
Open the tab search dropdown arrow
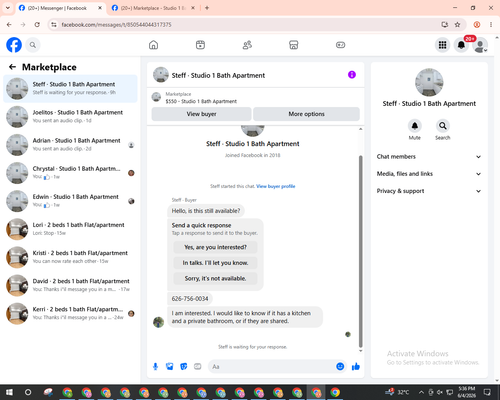pyautogui.click(x=8, y=8)
